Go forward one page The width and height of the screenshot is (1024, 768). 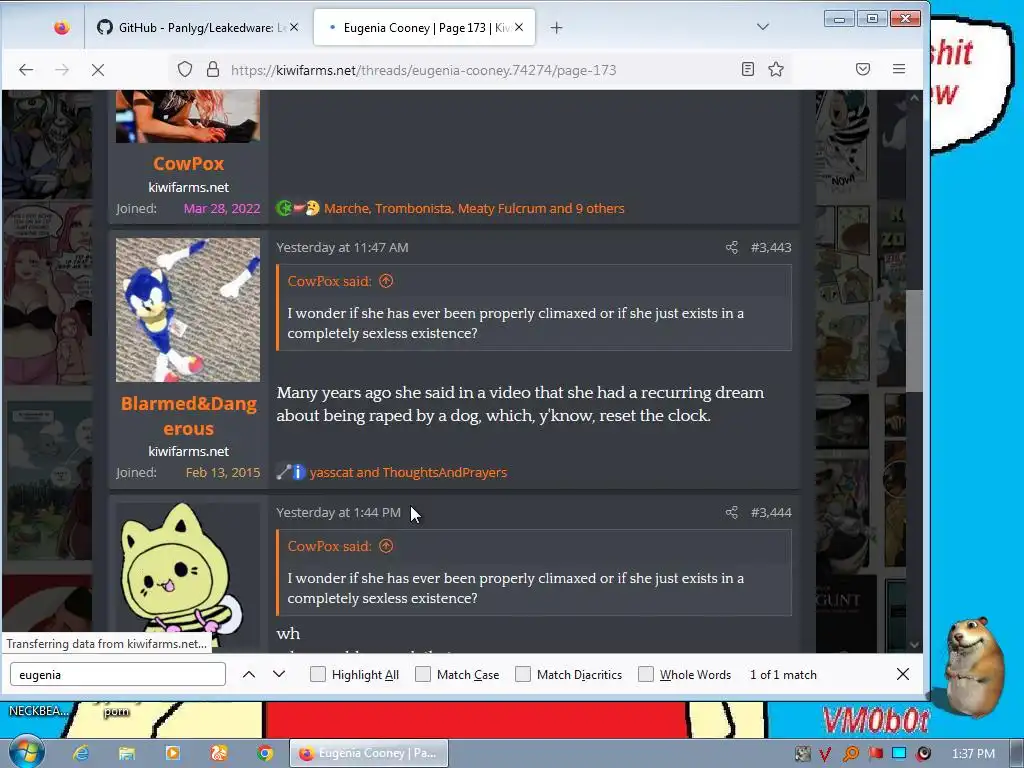[62, 69]
